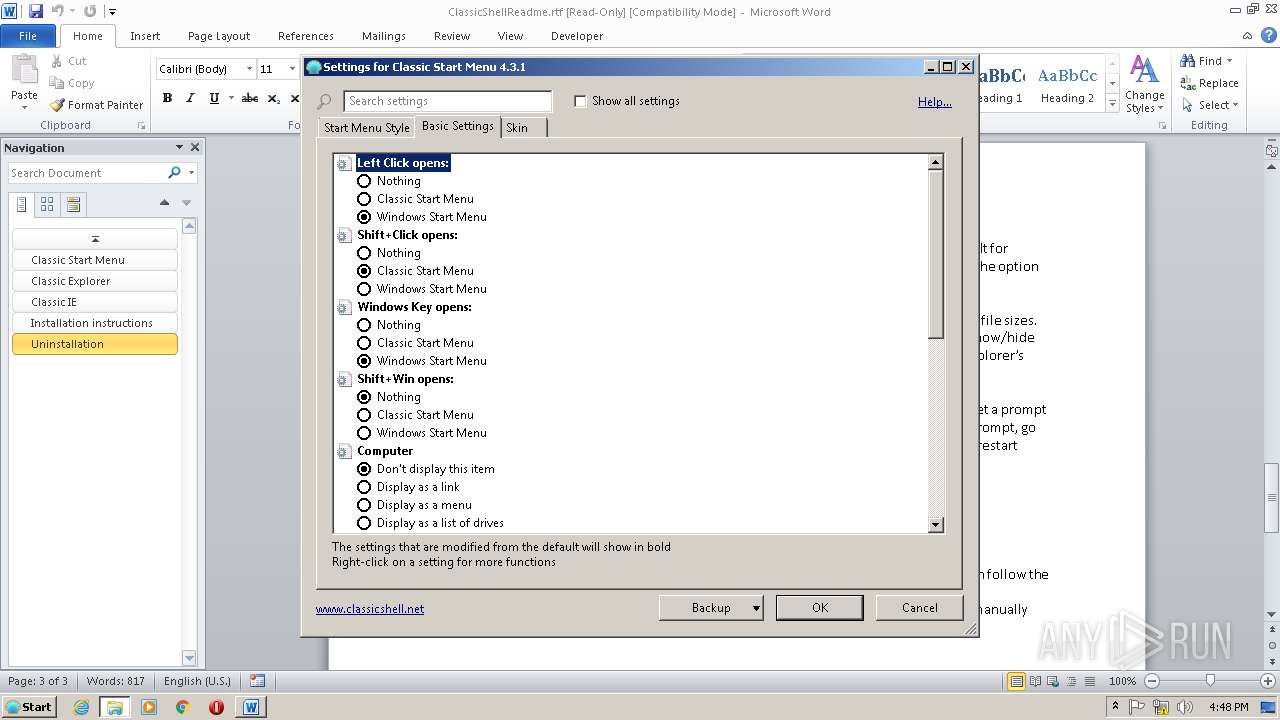Screen dimensions: 1280x720
Task: Enable Show all settings checkbox
Action: pos(580,101)
